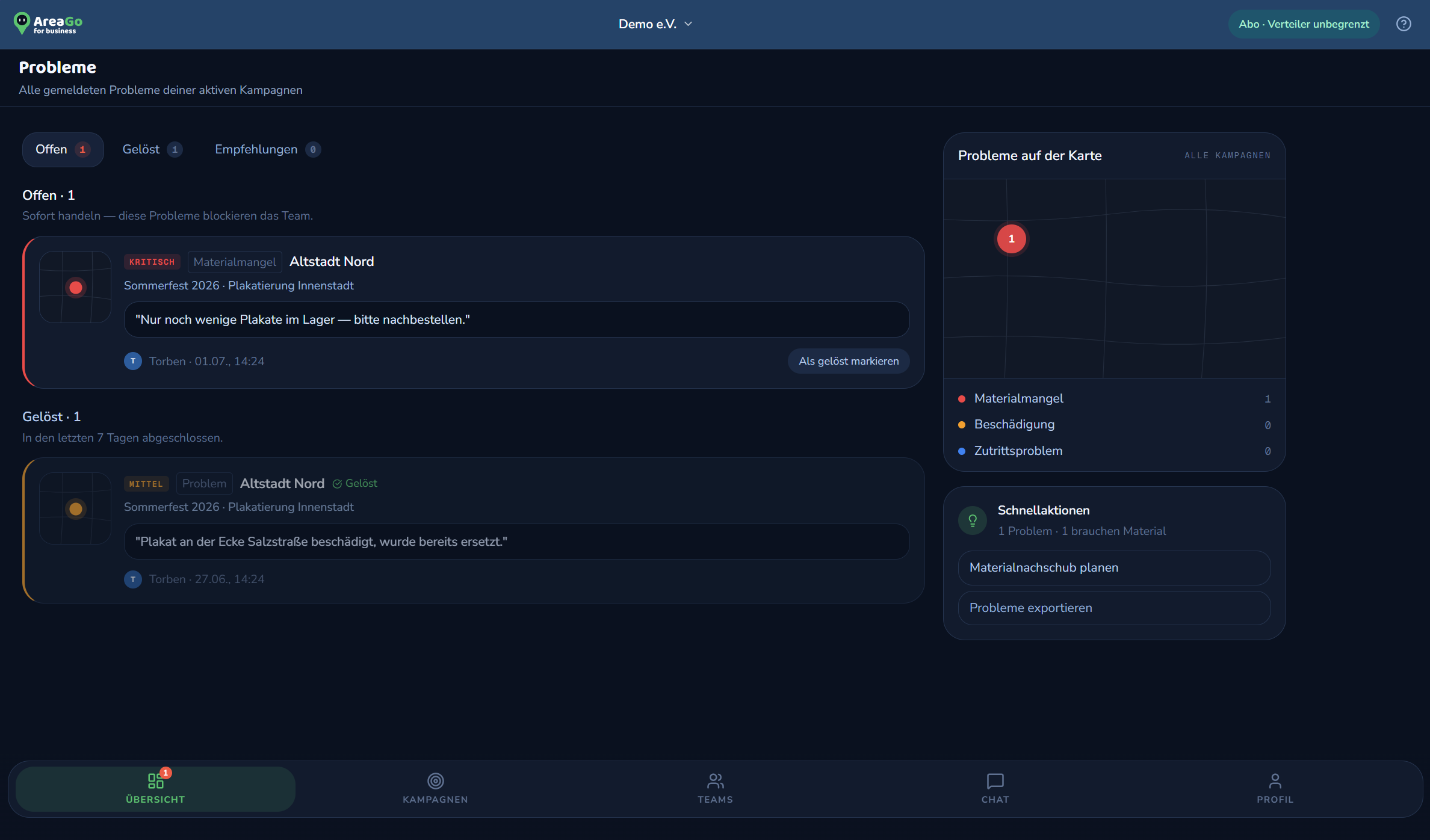This screenshot has width=1430, height=840.
Task: Click Materialnachschub planen button
Action: (1114, 567)
